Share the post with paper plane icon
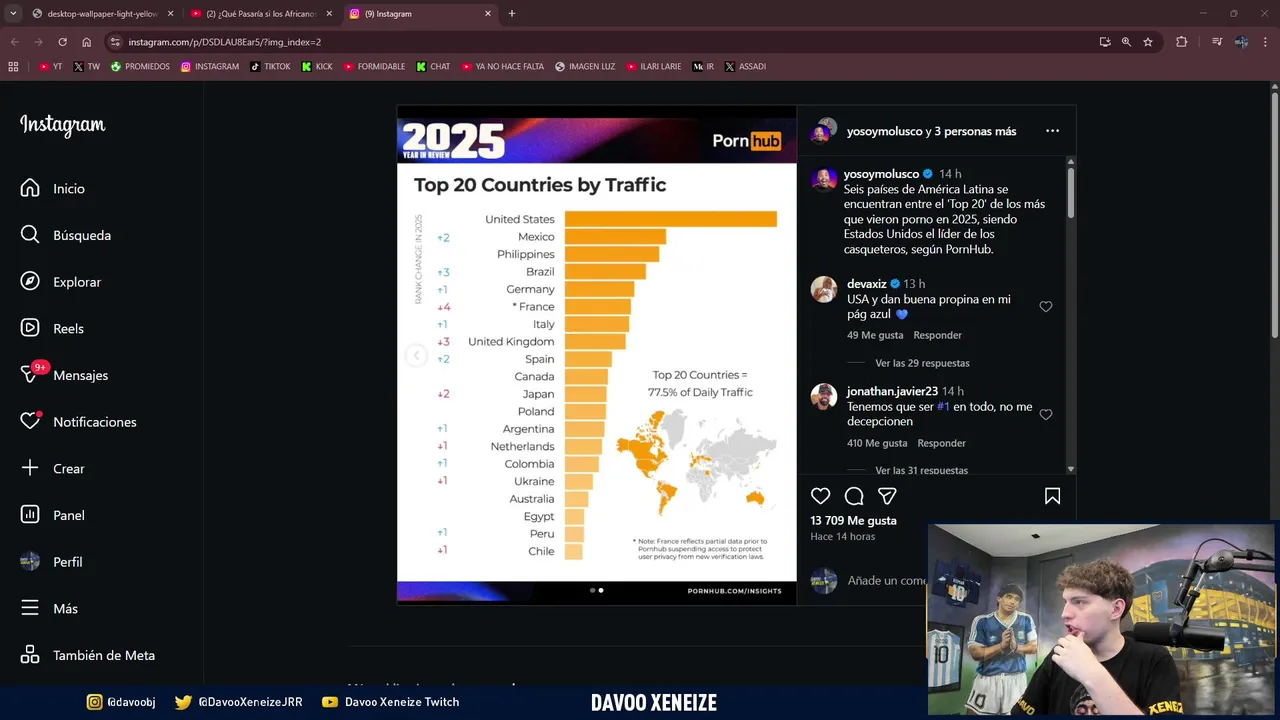The image size is (1280, 720). (x=887, y=496)
